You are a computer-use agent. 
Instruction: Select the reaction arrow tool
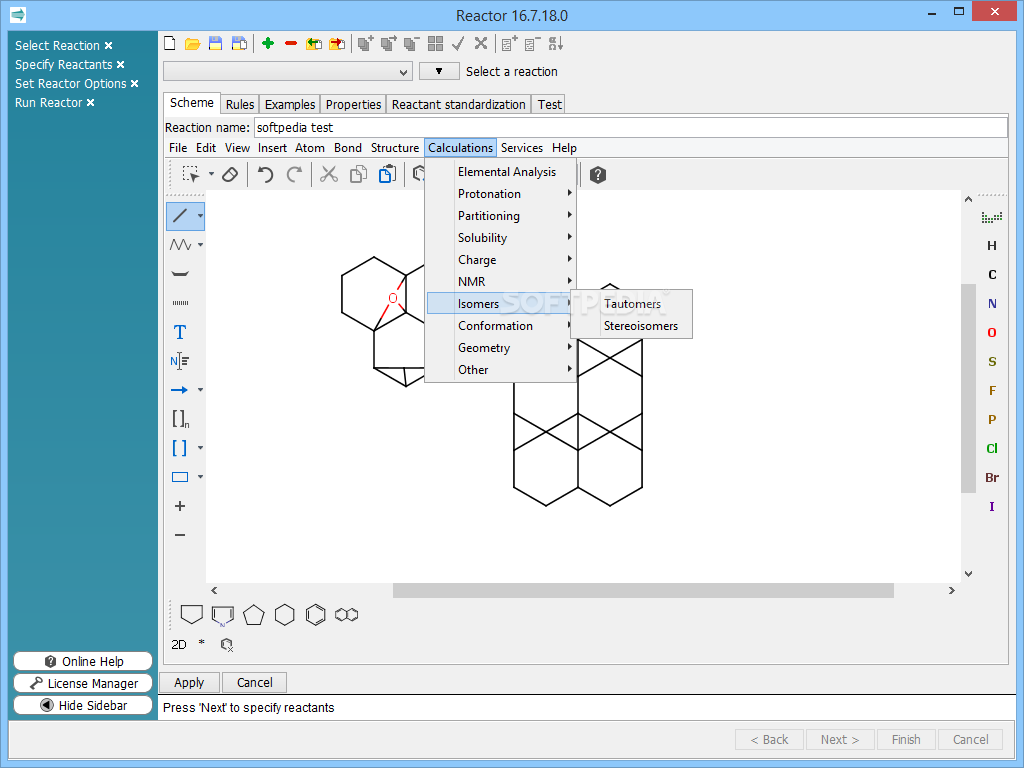(x=180, y=390)
